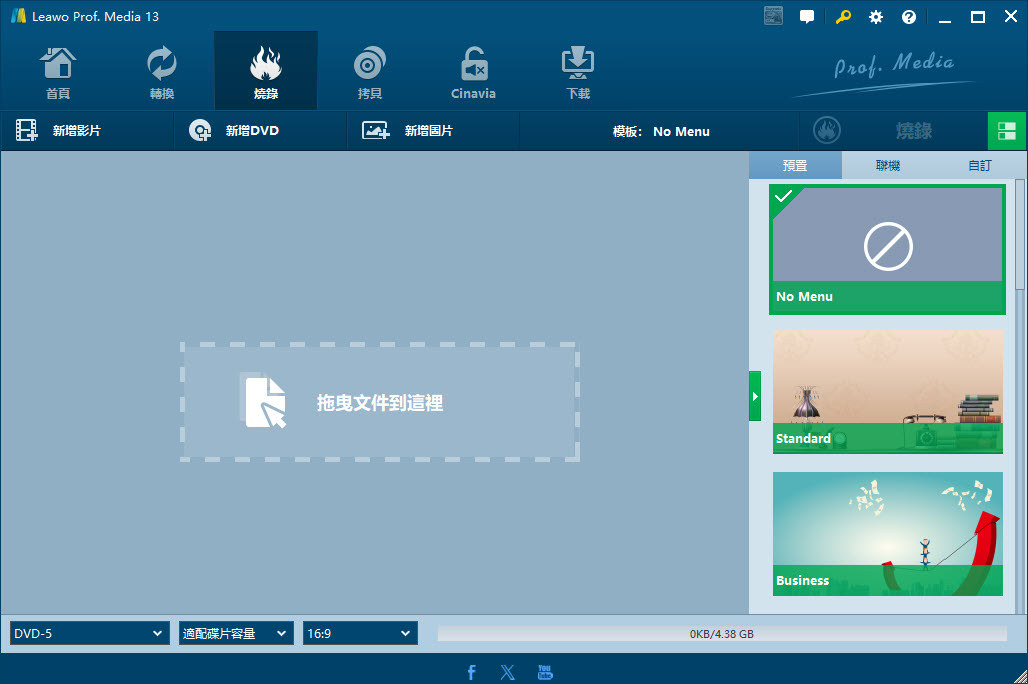Image resolution: width=1028 pixels, height=684 pixels.
Task: Expand the DVD-5 disc type dropdown
Action: tap(89, 633)
